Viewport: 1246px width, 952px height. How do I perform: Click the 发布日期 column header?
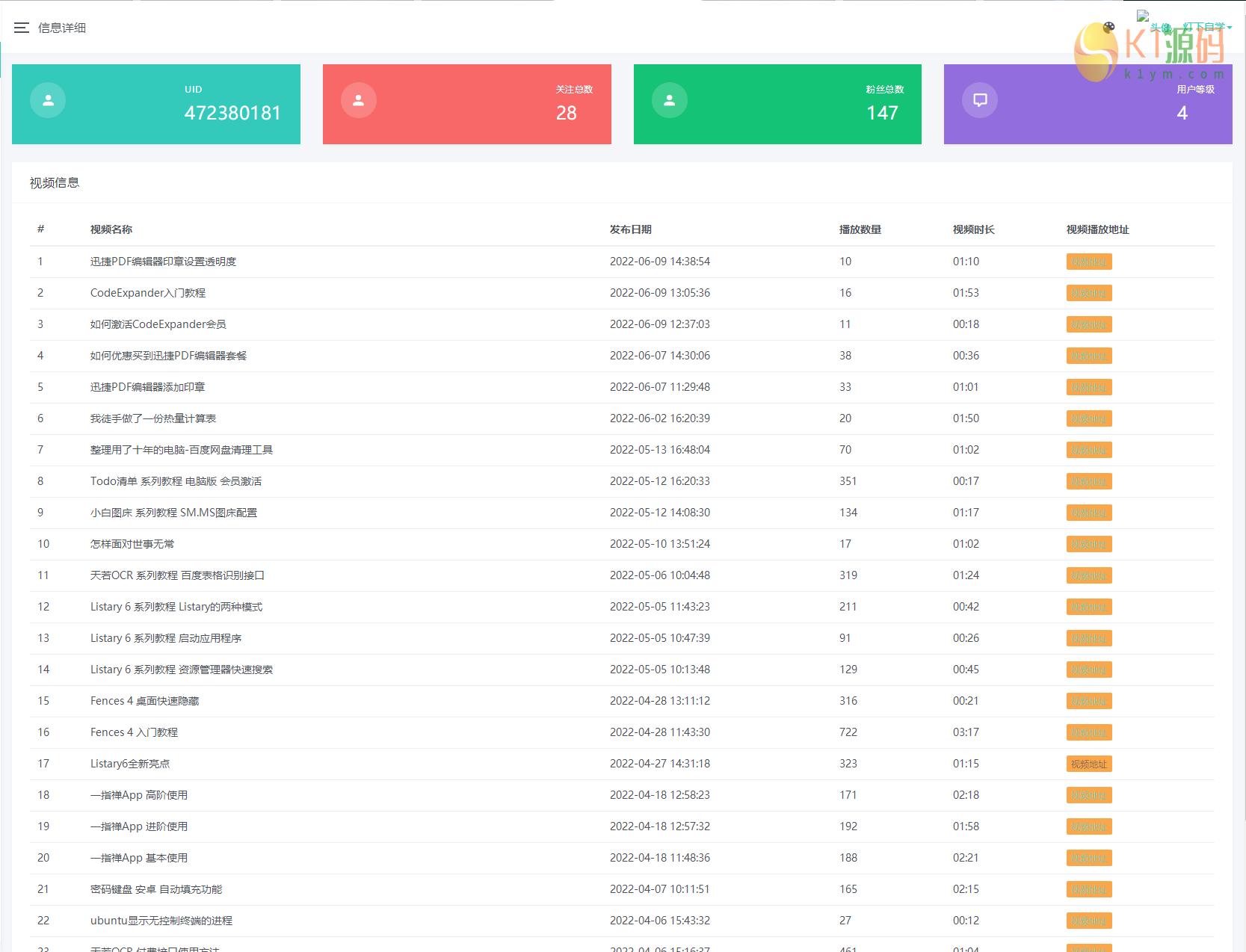631,229
